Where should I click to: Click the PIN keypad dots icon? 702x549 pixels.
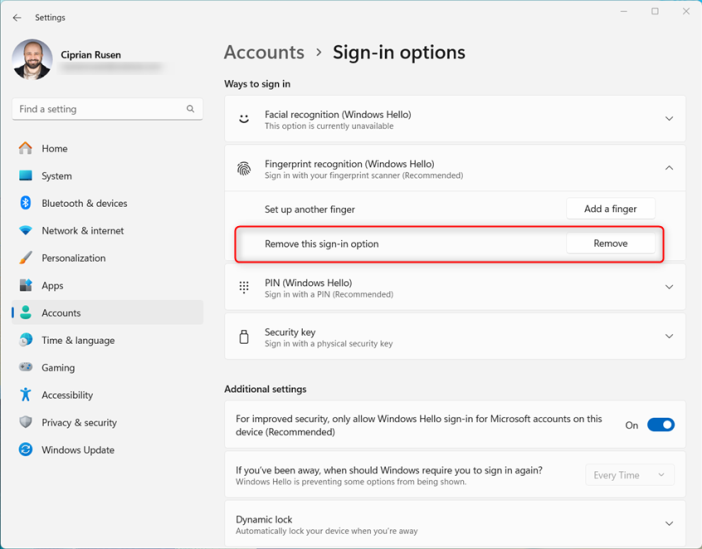[x=244, y=287]
